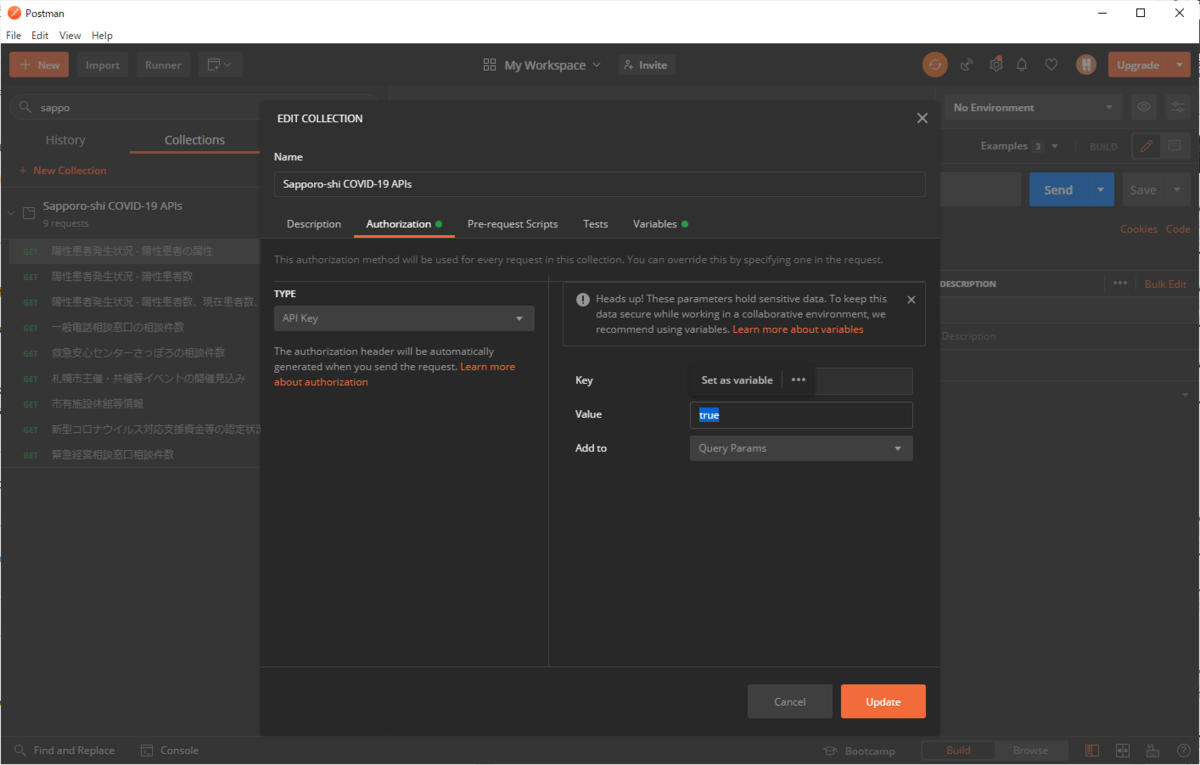Screen dimensions: 1200x765
Task: Open the comments icon
Action: tap(1174, 146)
